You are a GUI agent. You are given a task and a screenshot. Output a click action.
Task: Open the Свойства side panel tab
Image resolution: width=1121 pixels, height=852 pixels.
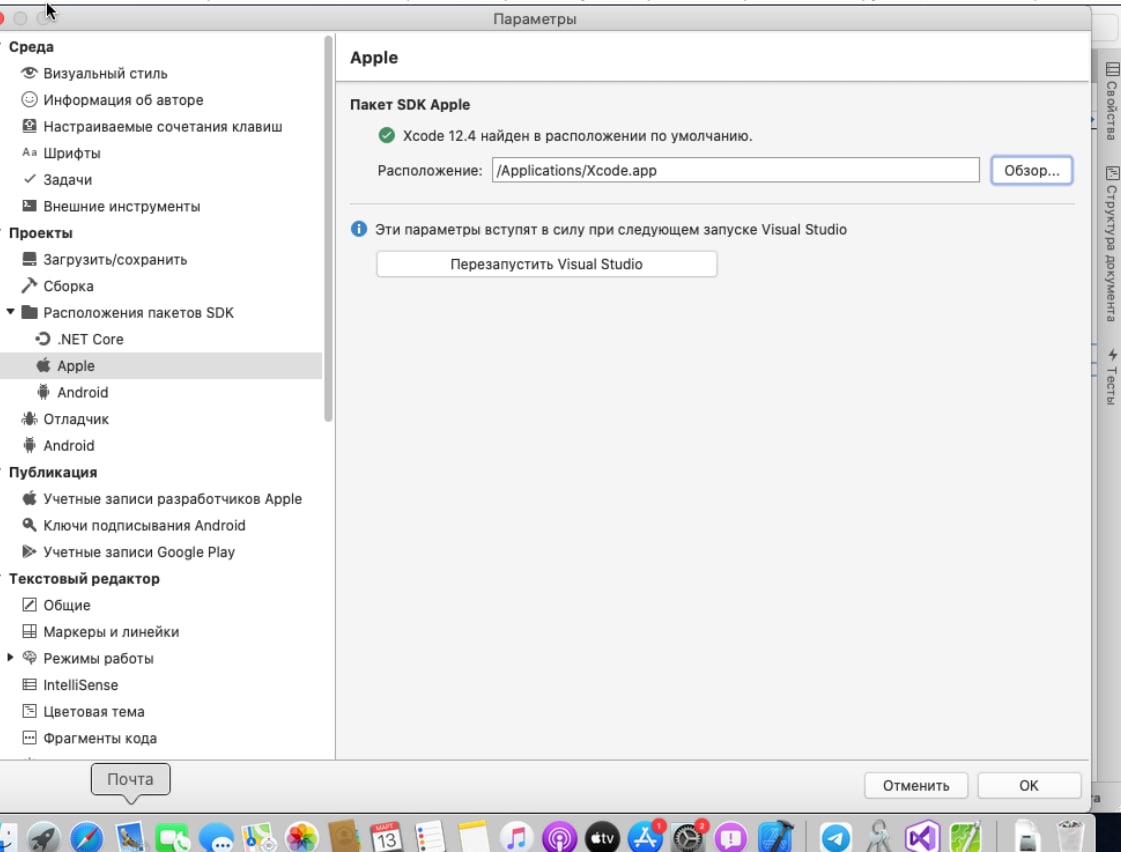click(1112, 101)
